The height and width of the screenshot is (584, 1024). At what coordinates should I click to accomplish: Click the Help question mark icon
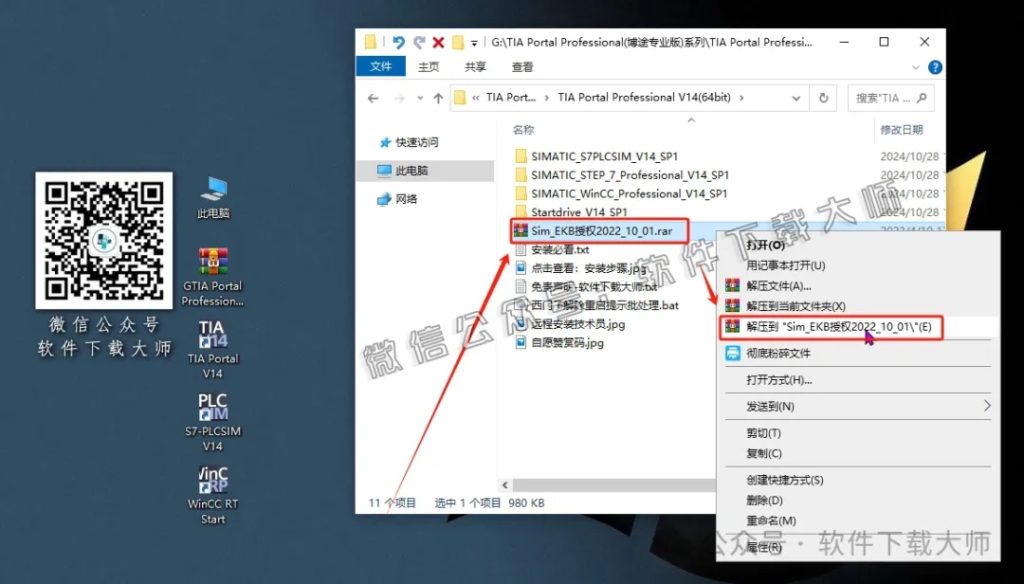point(934,67)
